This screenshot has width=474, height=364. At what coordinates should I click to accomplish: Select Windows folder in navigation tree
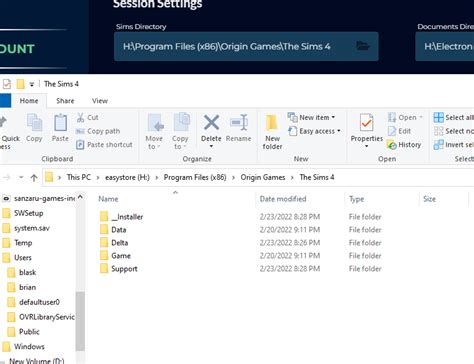(x=29, y=347)
